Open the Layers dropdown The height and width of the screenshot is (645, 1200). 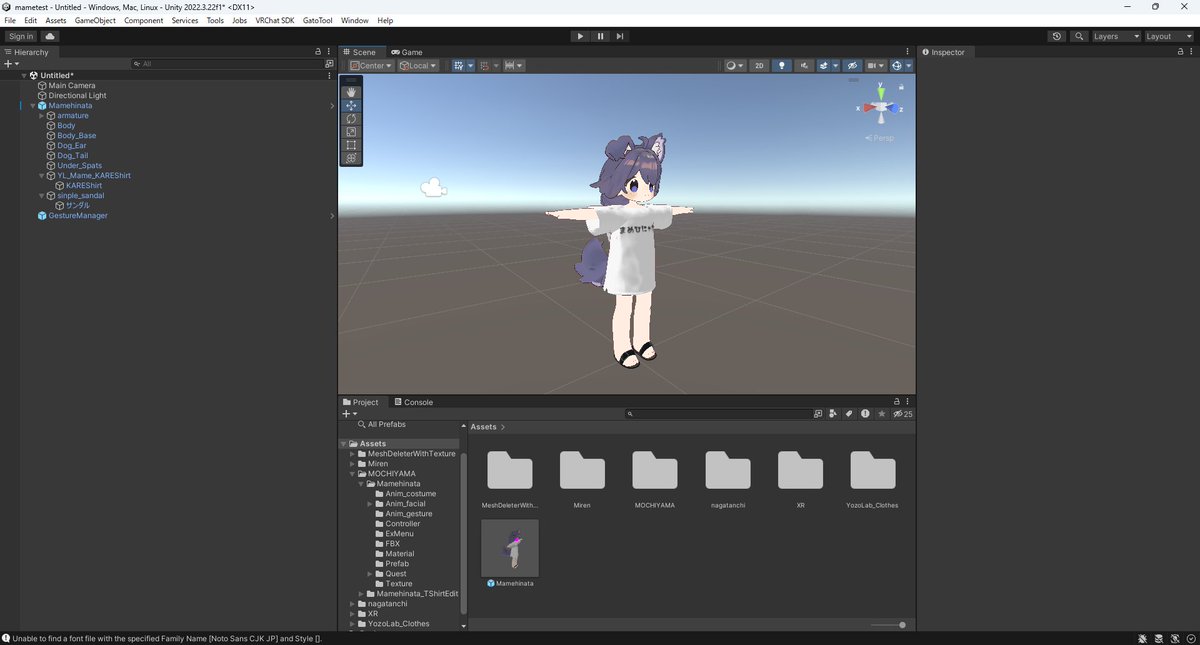tap(1116, 36)
